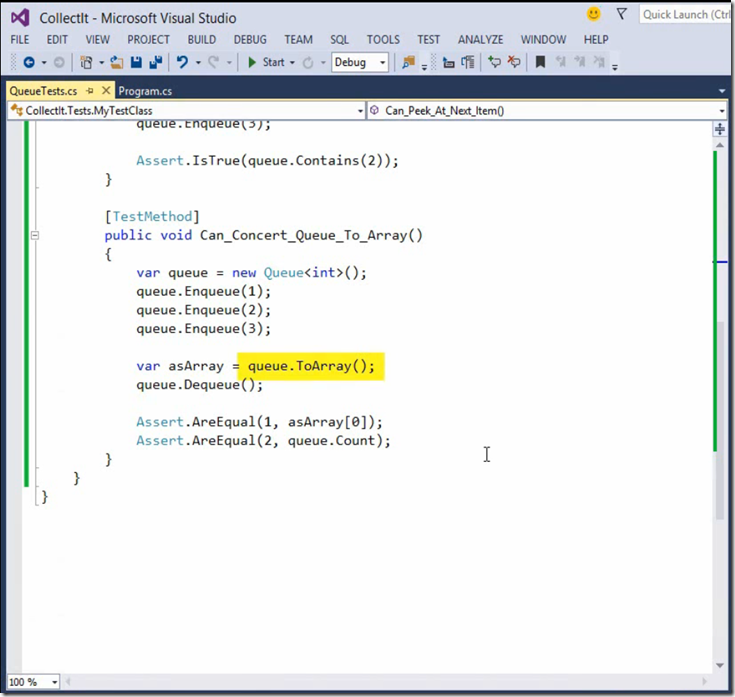
Task: Click the Navigate Forward arrow icon
Action: tap(59, 62)
